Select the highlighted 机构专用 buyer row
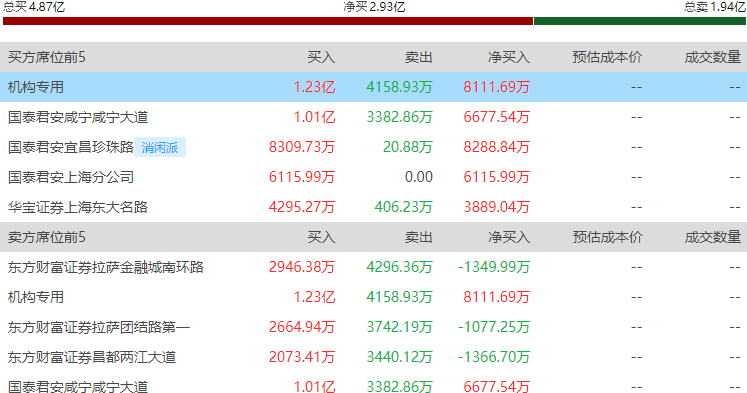 374,87
